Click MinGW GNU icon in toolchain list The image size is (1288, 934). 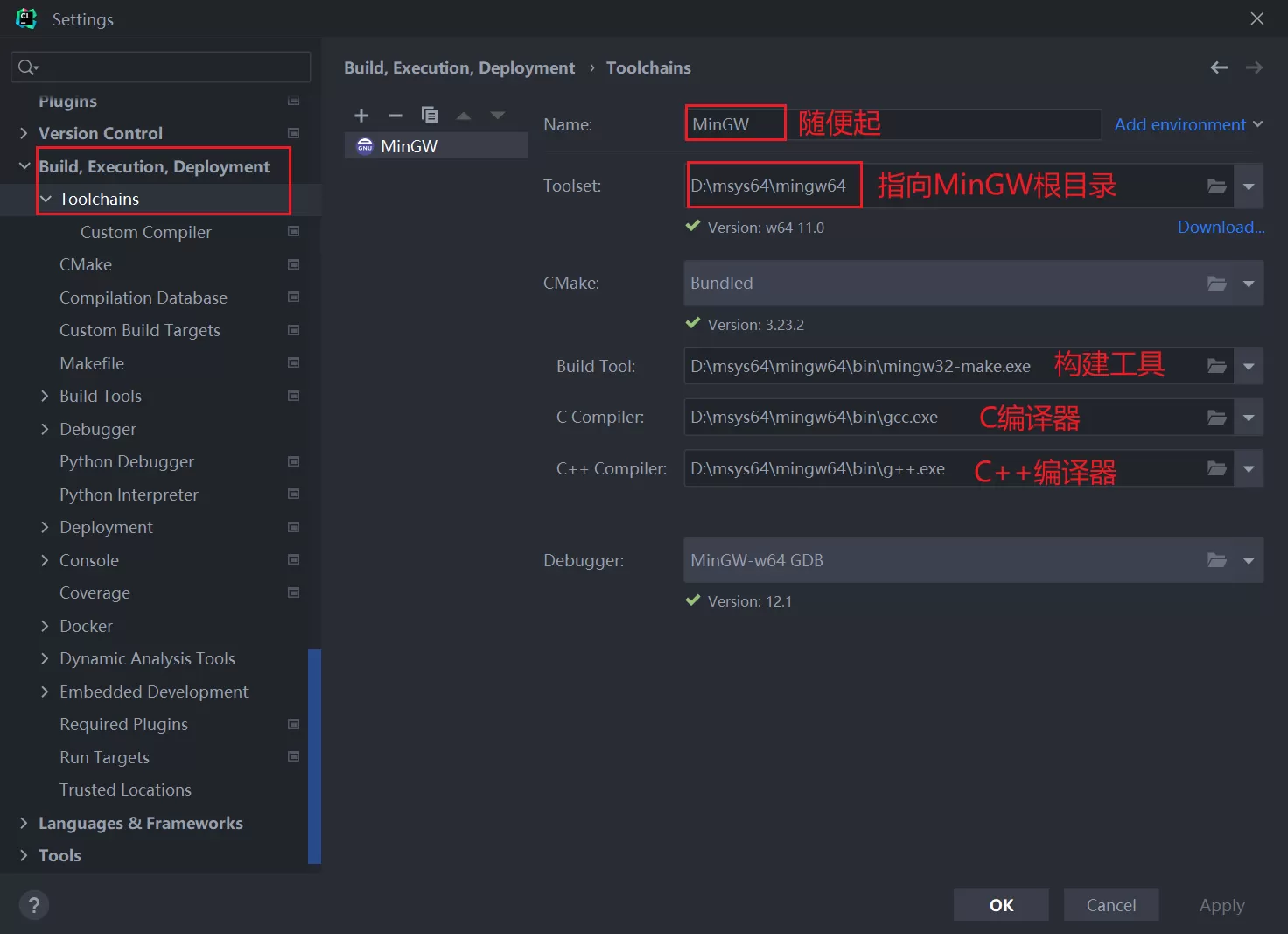tap(365, 146)
